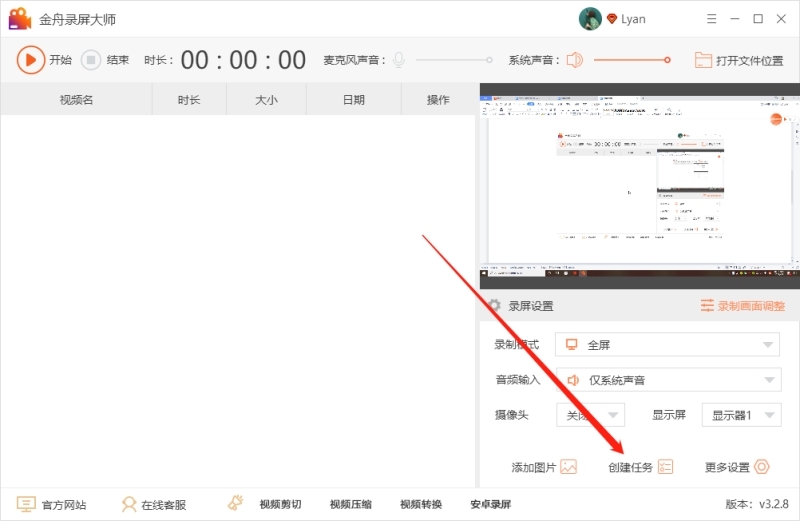Image resolution: width=800 pixels, height=521 pixels.
Task: Click the microphone volume slider track
Action: [452, 60]
